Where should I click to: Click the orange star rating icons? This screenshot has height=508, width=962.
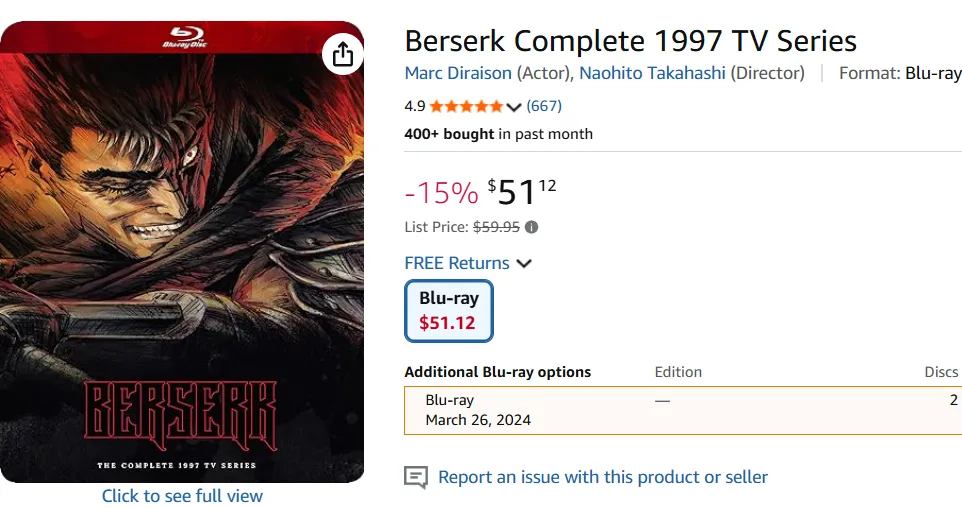467,106
